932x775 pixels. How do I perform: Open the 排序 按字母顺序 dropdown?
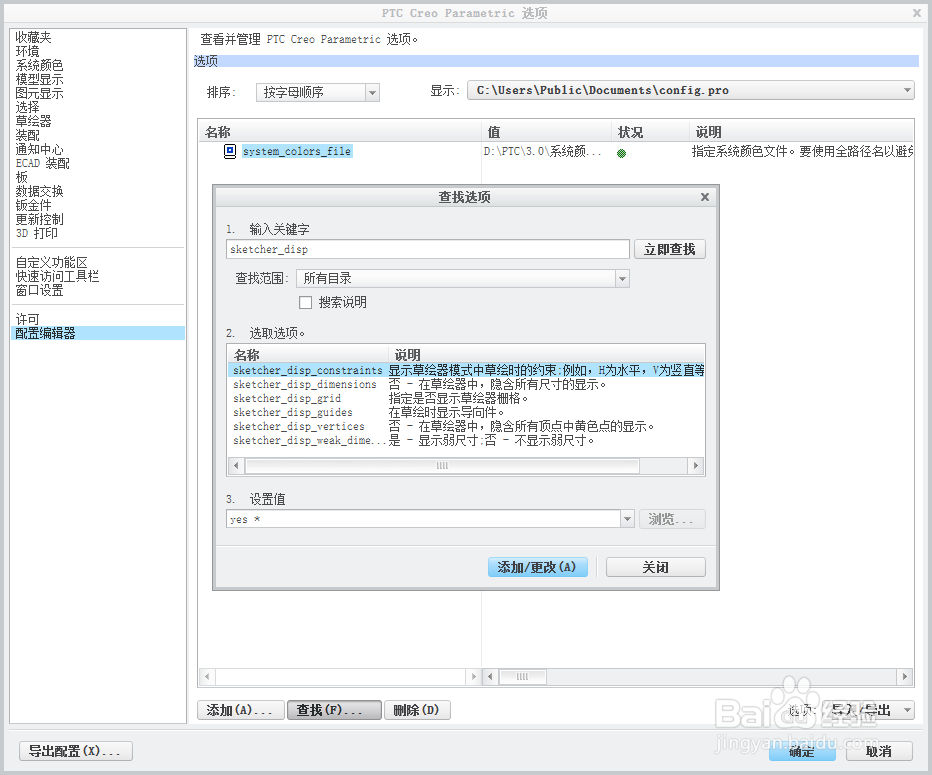[372, 93]
